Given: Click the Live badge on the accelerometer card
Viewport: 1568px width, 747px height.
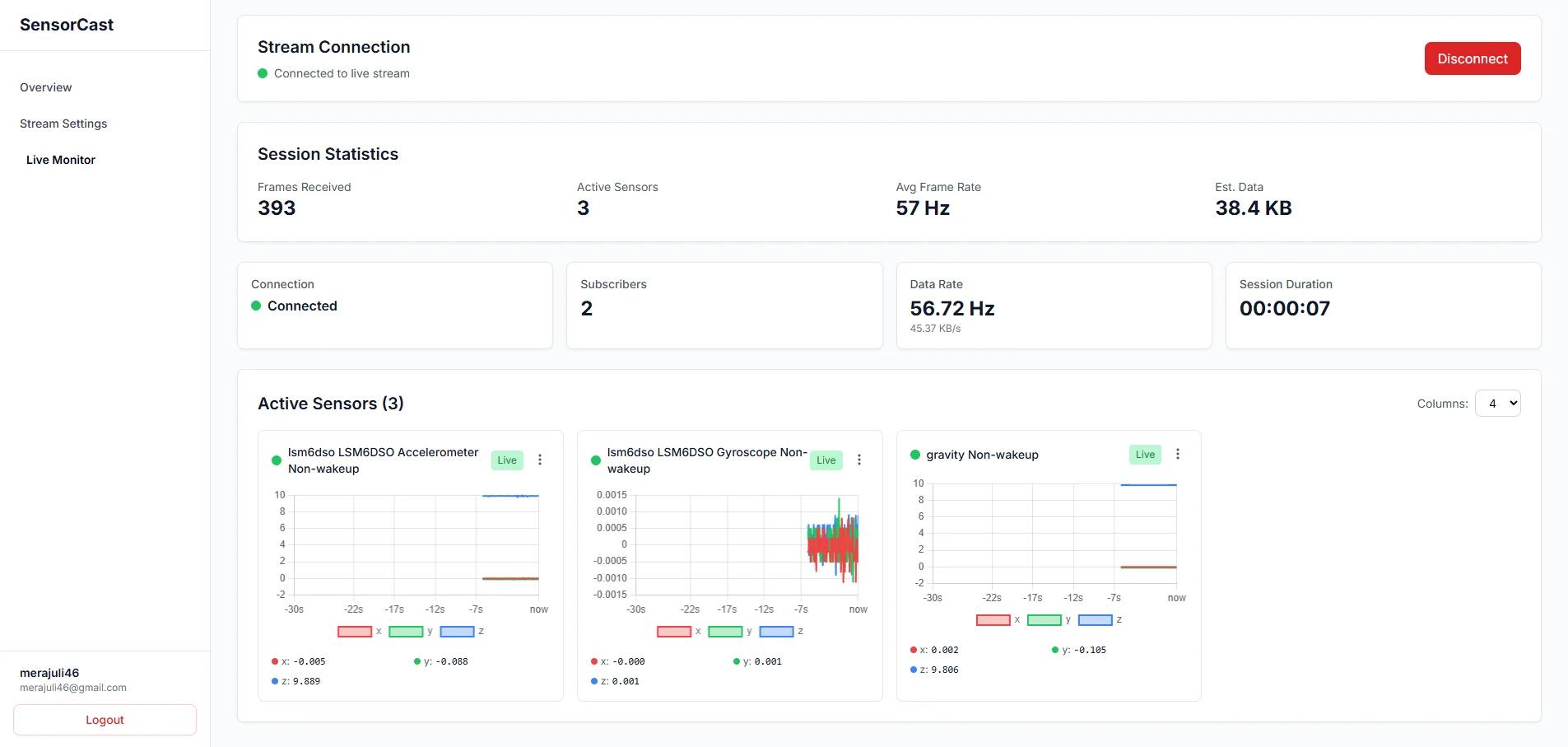Looking at the screenshot, I should coord(506,460).
